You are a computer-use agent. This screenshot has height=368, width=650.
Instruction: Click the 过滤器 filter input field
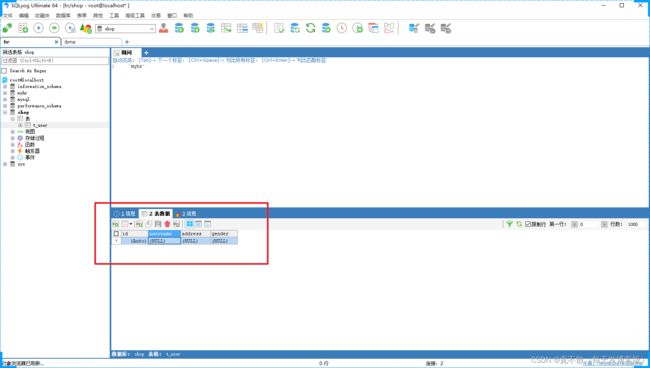click(55, 61)
